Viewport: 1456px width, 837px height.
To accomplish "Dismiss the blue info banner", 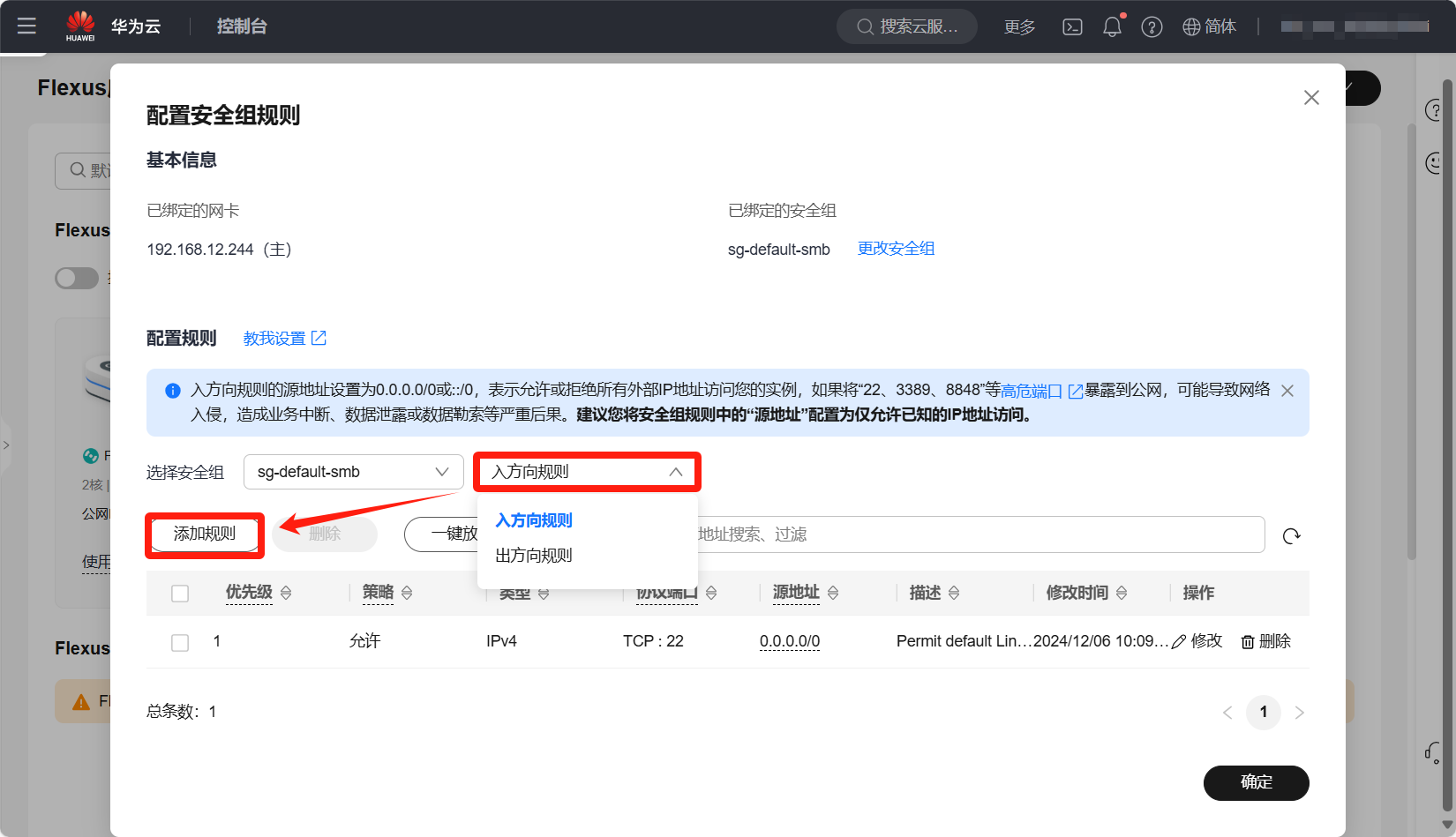I will click(1287, 391).
